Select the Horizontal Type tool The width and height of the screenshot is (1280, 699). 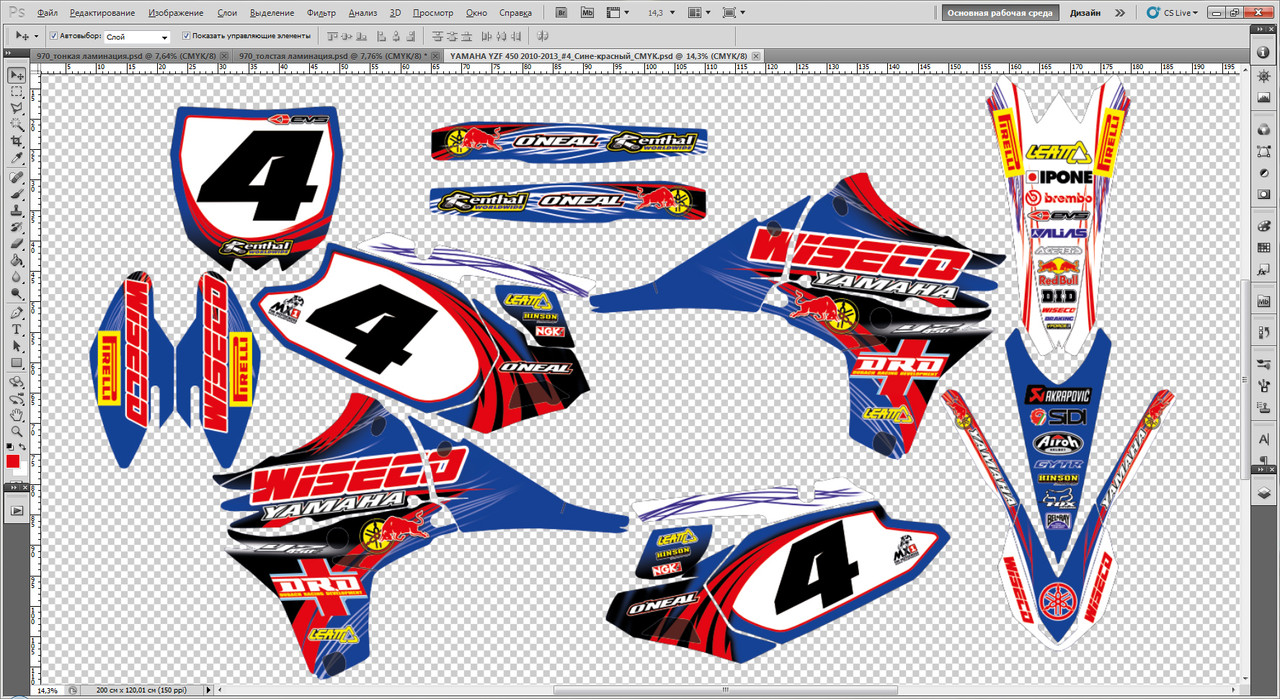17,328
